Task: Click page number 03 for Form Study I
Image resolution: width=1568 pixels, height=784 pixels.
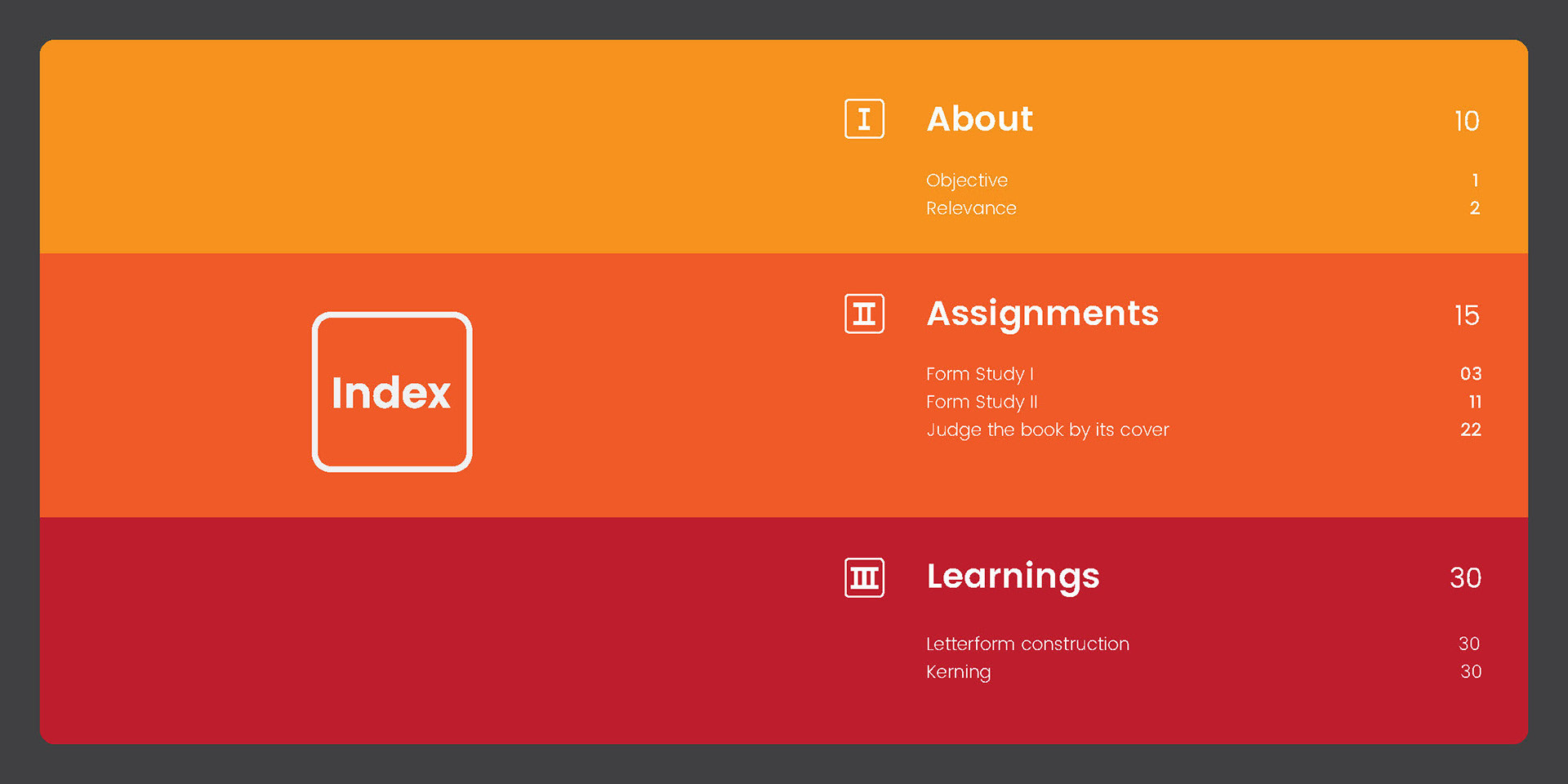Action: pyautogui.click(x=1471, y=374)
